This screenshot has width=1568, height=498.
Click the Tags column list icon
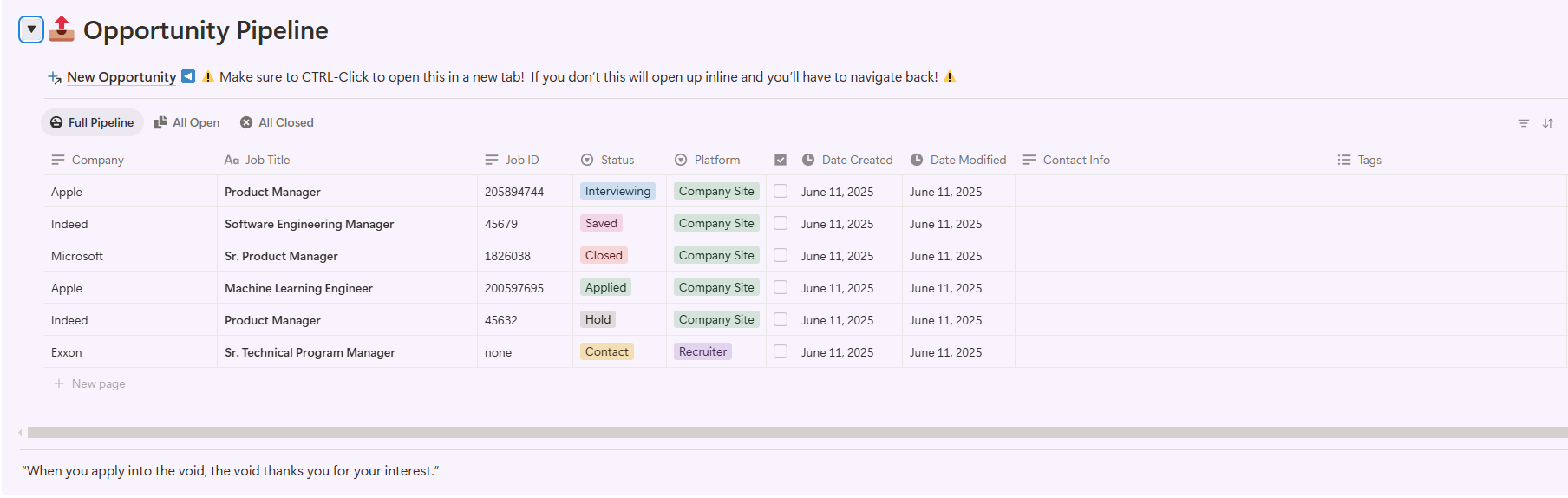point(1344,161)
